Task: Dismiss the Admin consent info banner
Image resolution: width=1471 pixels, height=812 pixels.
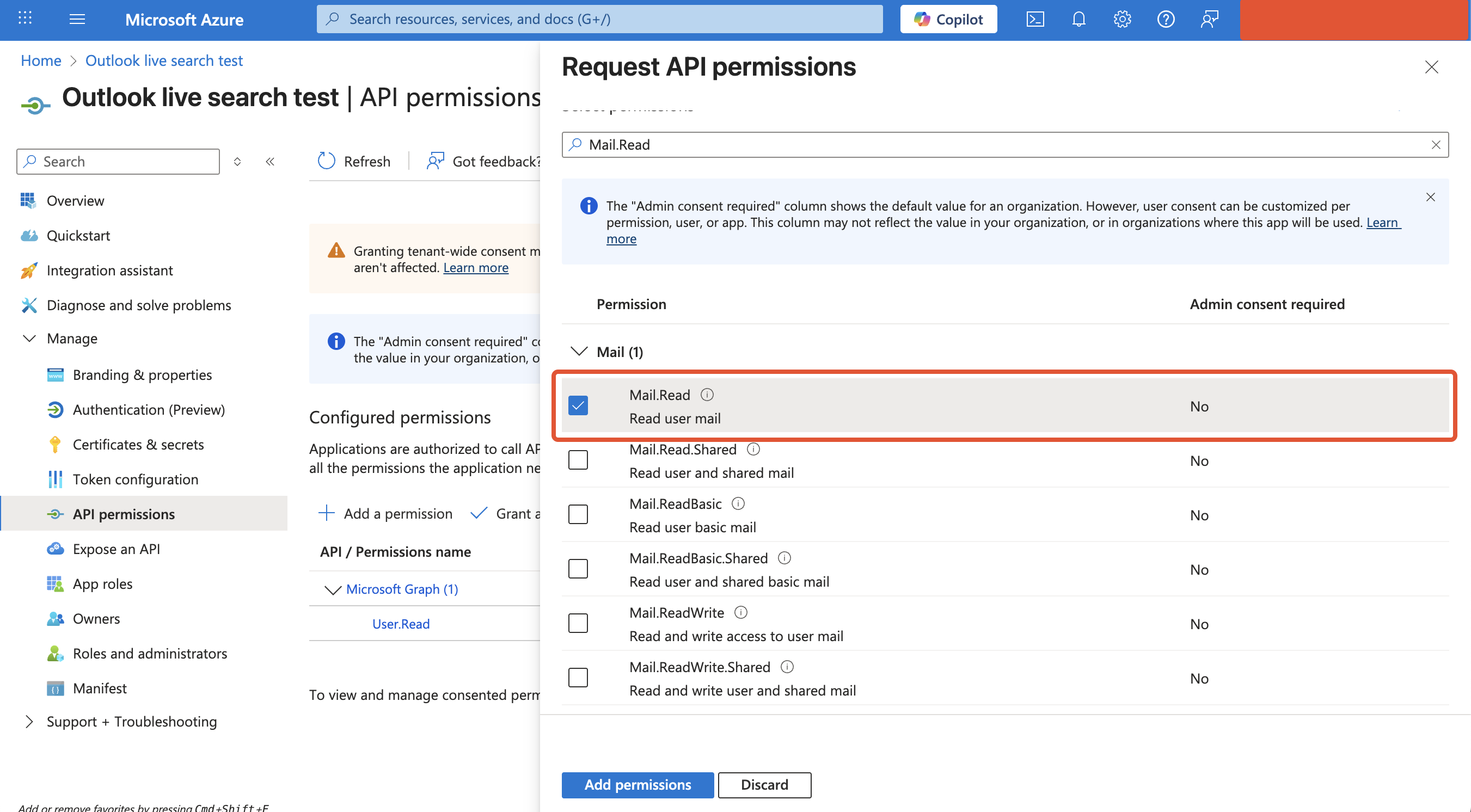Action: [1431, 198]
